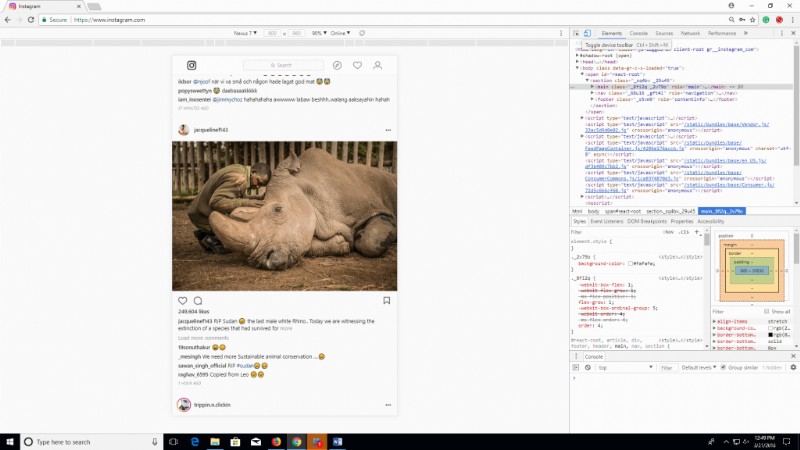Open Firefox from the taskbar
Screen dimensions: 800x450
(276, 442)
